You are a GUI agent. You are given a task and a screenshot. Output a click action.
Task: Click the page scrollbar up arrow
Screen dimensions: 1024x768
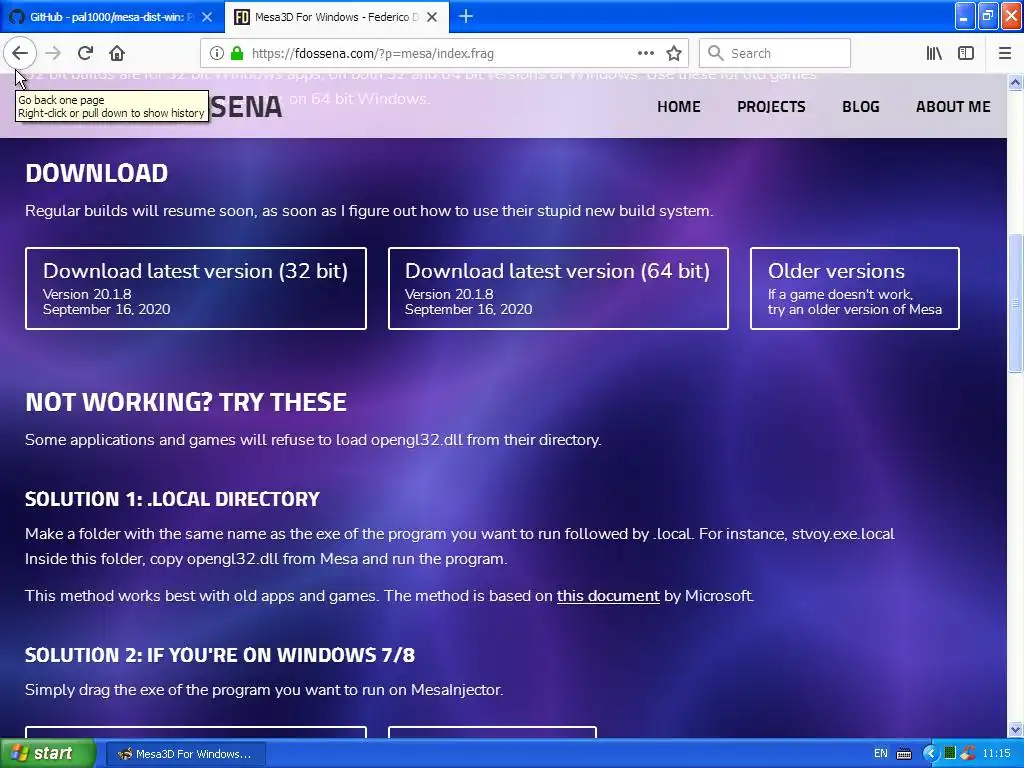[1015, 82]
